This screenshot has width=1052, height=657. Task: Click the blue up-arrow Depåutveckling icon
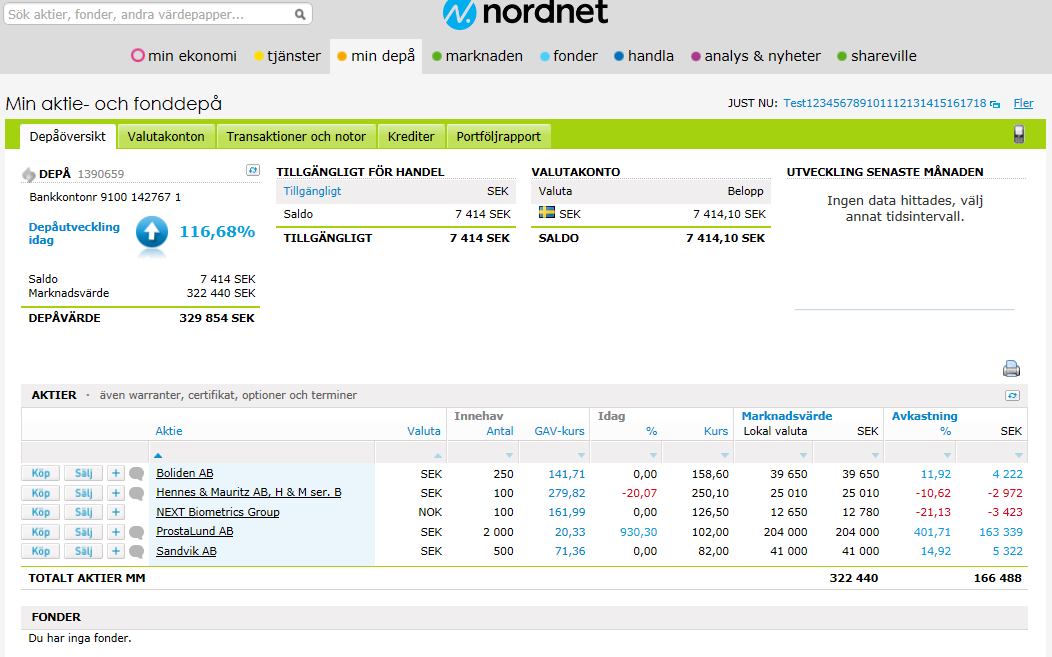[x=152, y=233]
